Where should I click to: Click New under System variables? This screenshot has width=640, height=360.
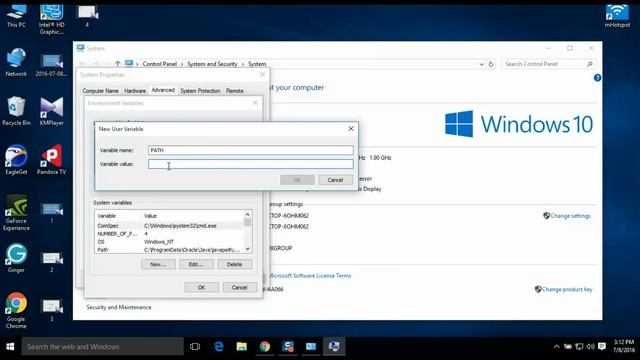pyautogui.click(x=158, y=264)
